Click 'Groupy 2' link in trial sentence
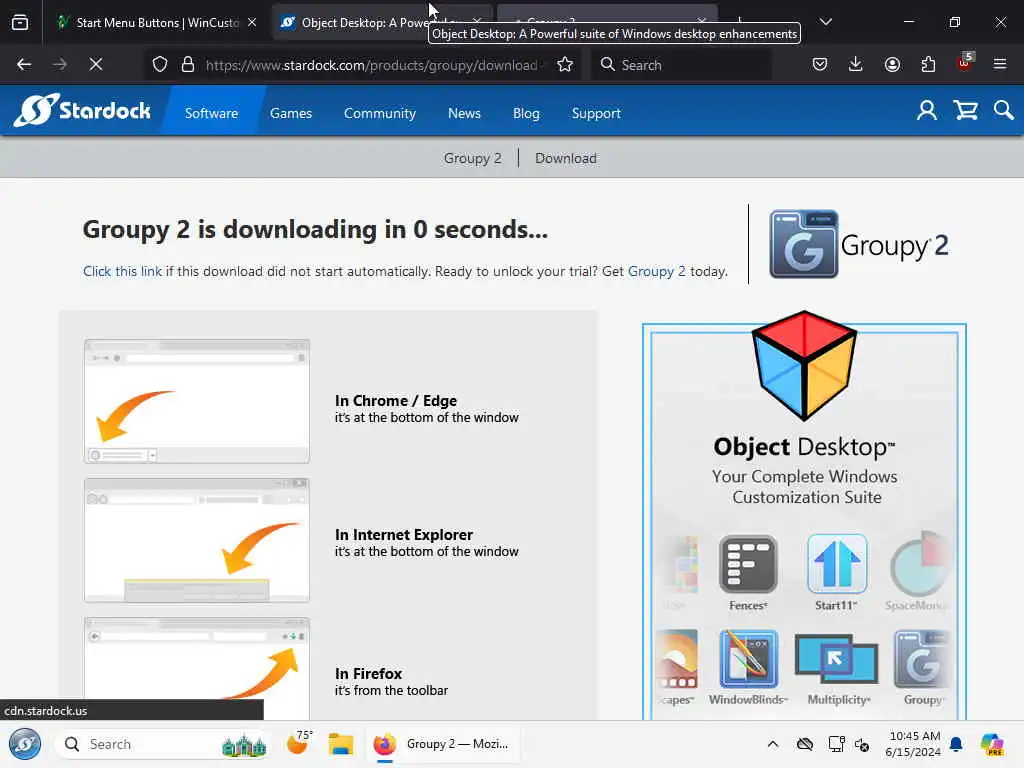The height and width of the screenshot is (768, 1024). coord(656,271)
